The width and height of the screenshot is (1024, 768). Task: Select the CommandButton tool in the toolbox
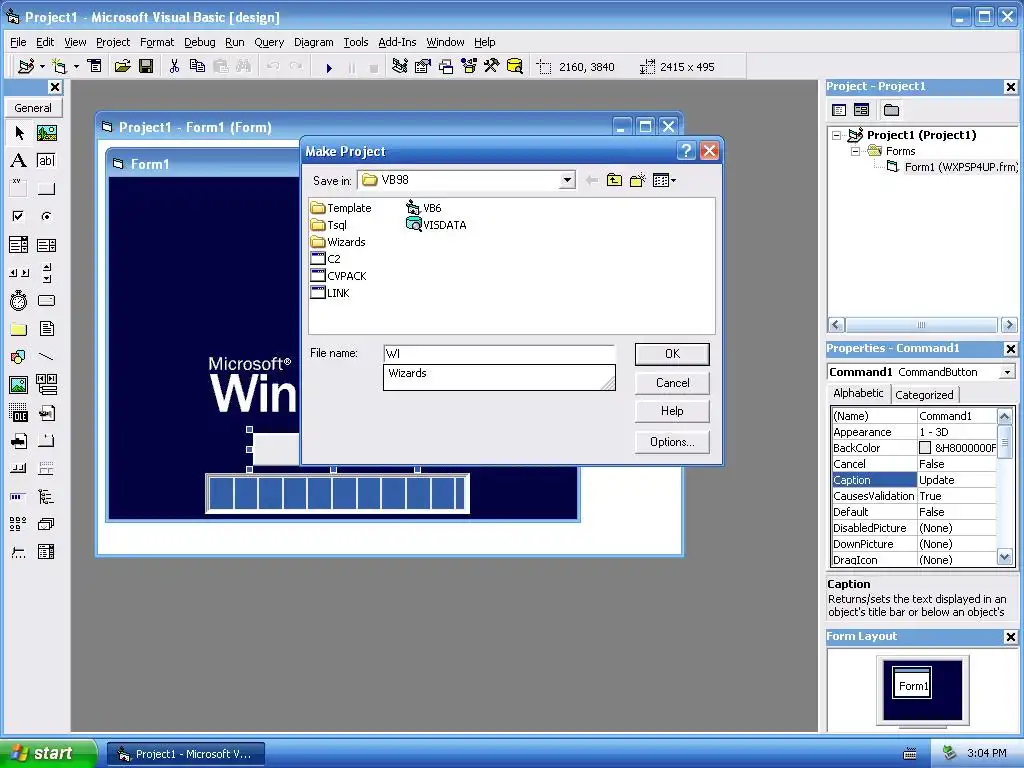46,189
